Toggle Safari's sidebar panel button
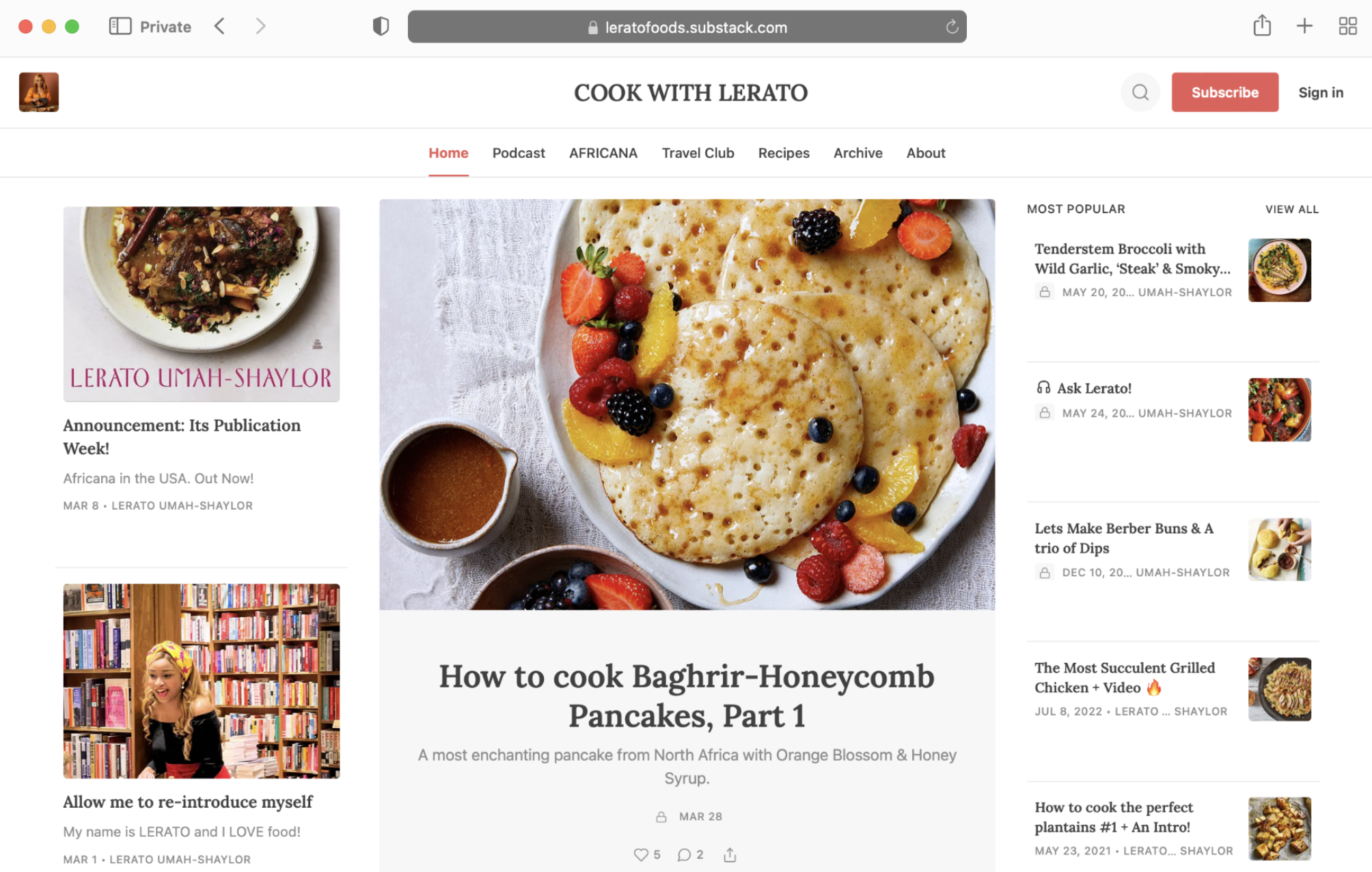This screenshot has height=872, width=1372. click(120, 26)
